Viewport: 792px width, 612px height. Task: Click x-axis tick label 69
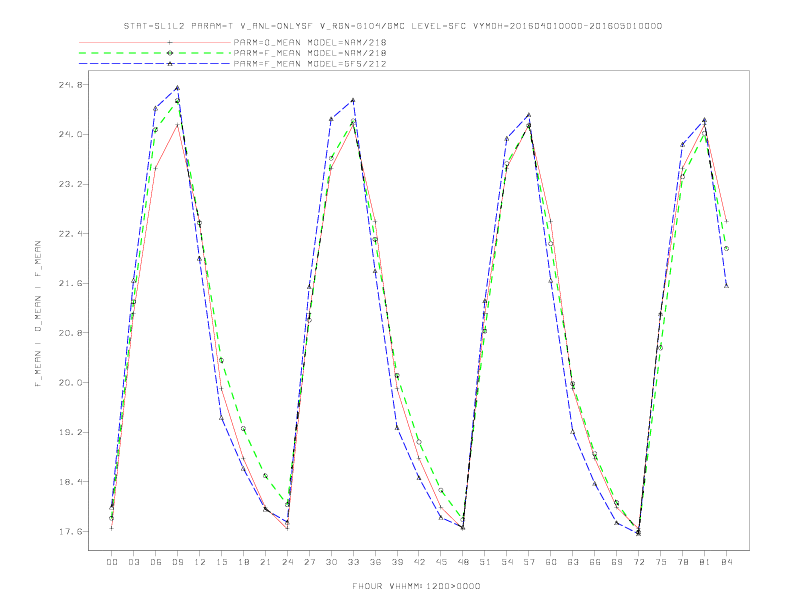click(617, 562)
